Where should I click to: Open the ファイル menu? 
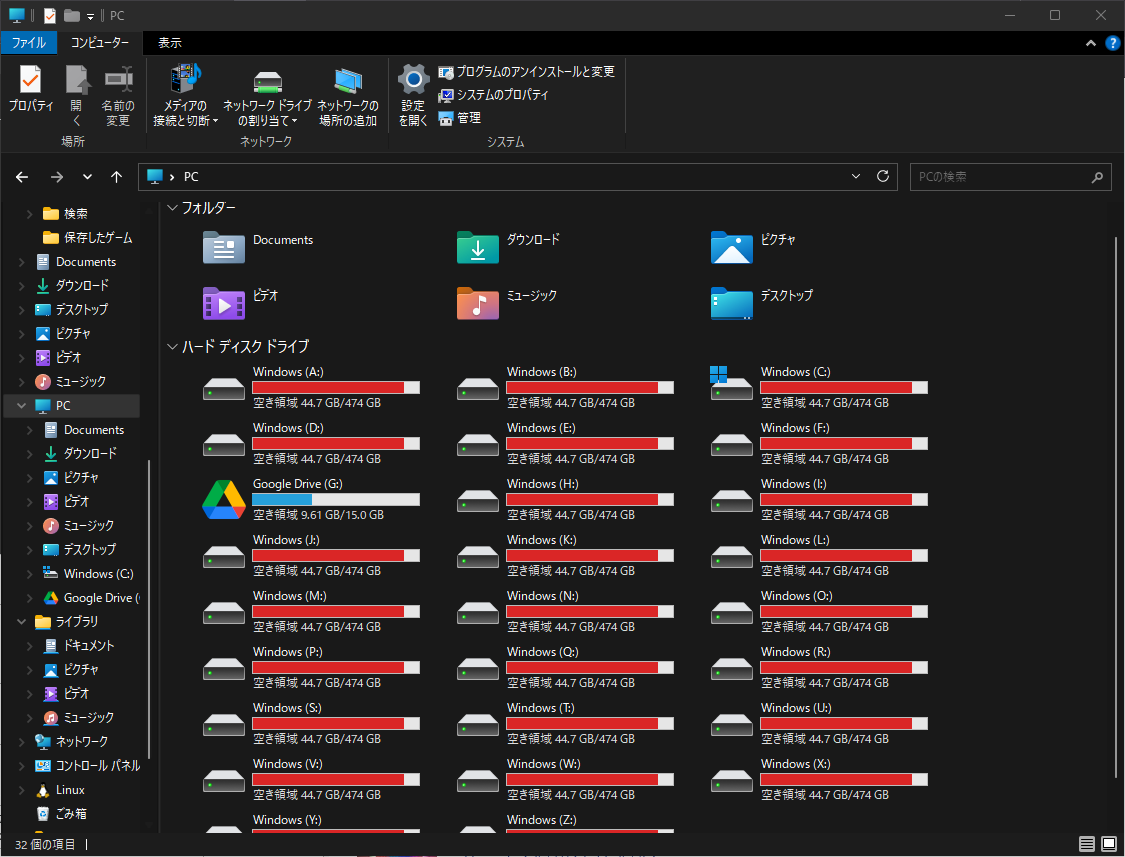pos(29,42)
